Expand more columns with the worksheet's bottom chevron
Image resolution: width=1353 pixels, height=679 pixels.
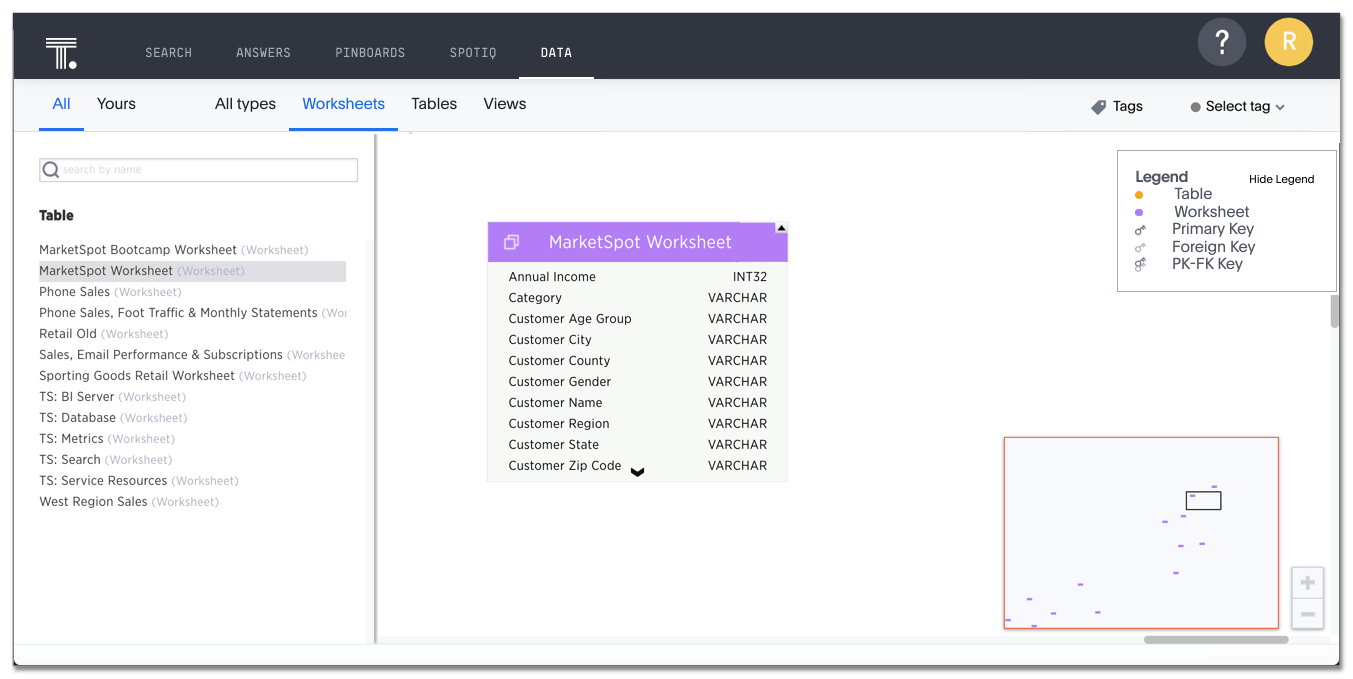(637, 471)
